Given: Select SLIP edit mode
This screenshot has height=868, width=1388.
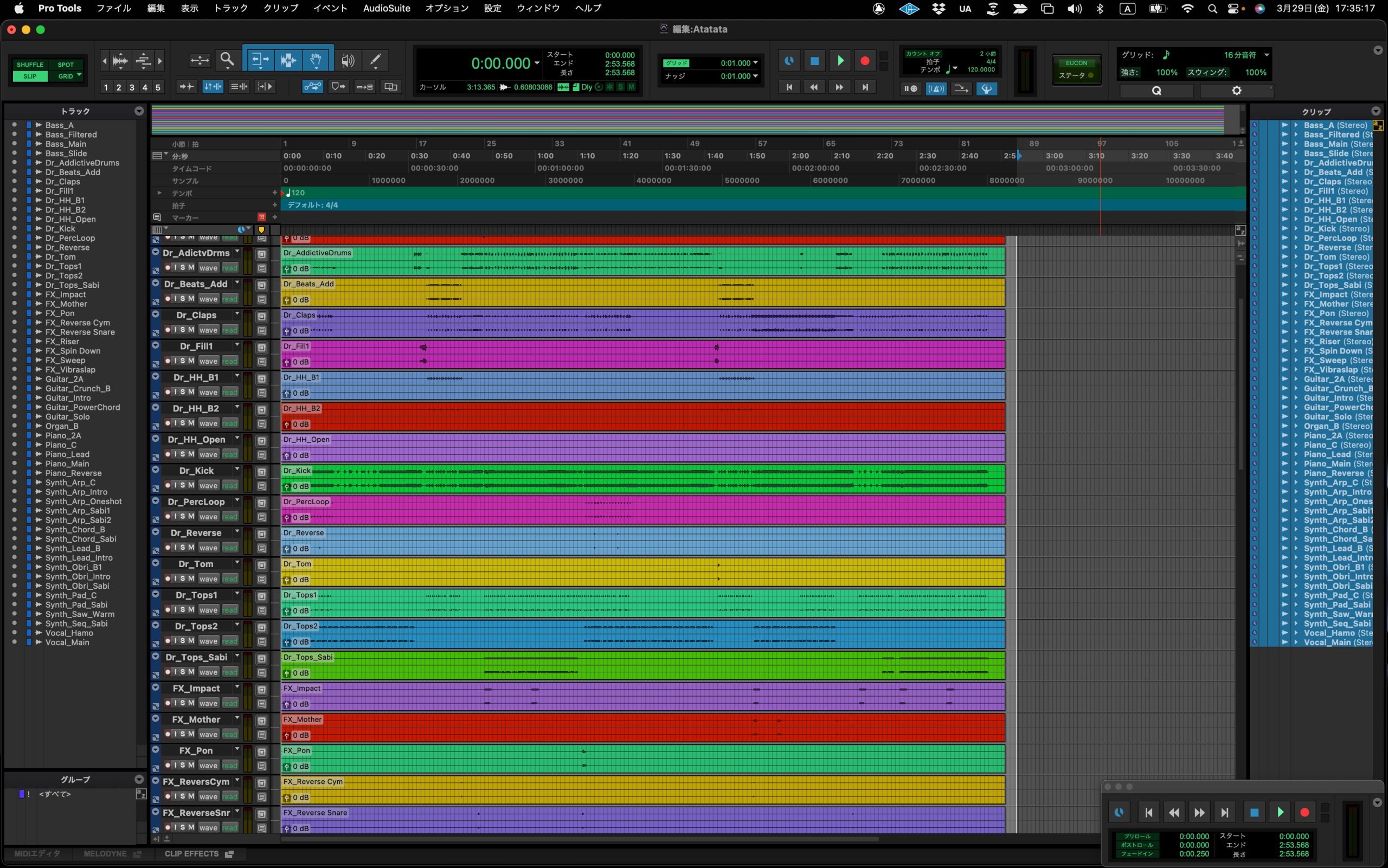Looking at the screenshot, I should (30, 76).
